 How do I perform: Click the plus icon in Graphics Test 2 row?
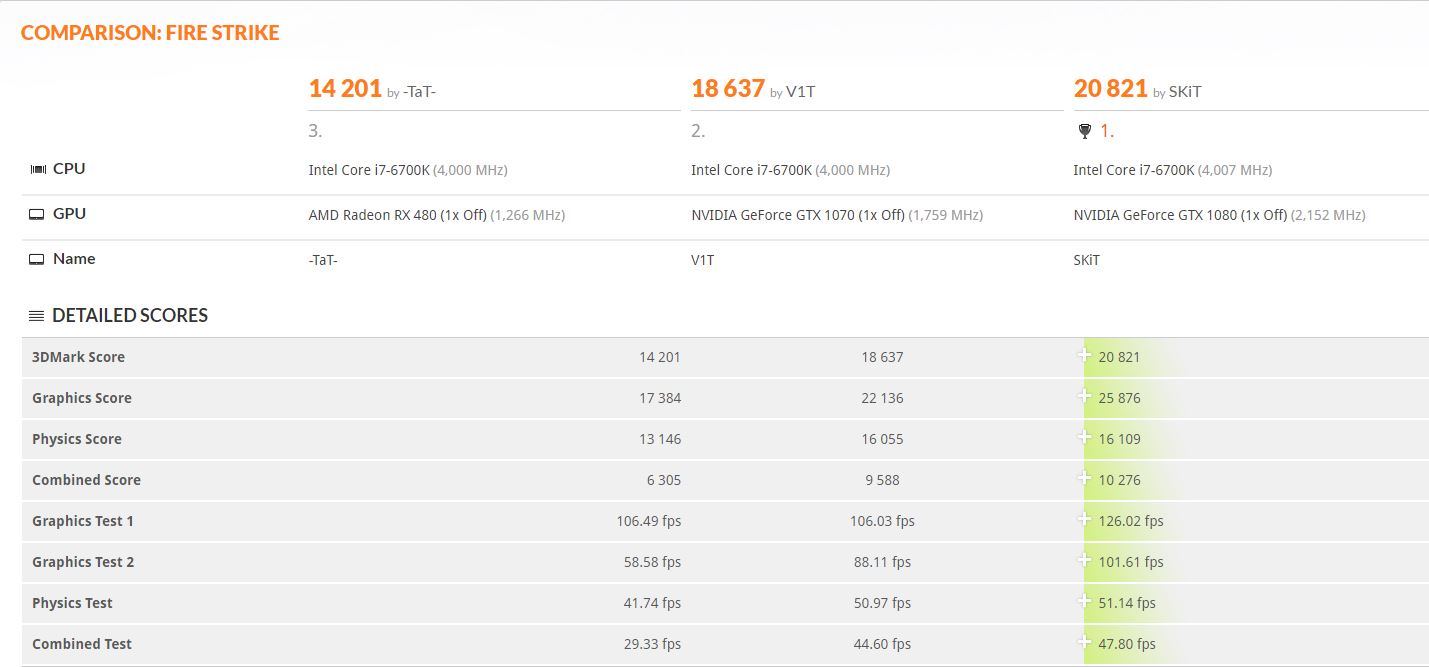click(1085, 560)
